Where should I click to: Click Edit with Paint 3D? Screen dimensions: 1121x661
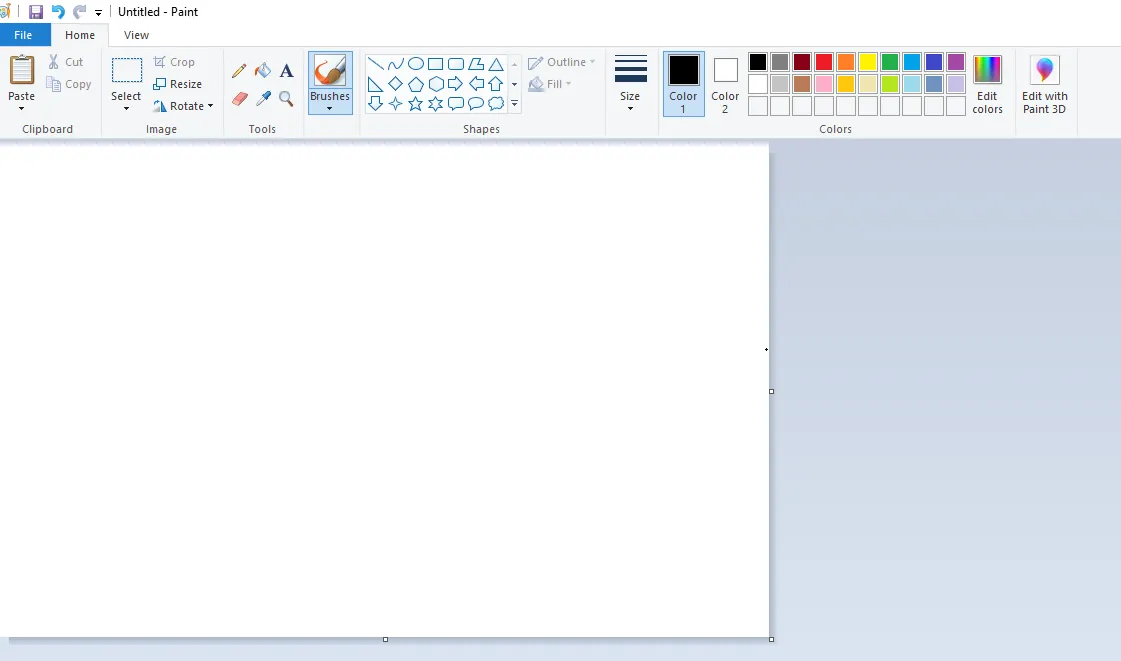click(1045, 84)
